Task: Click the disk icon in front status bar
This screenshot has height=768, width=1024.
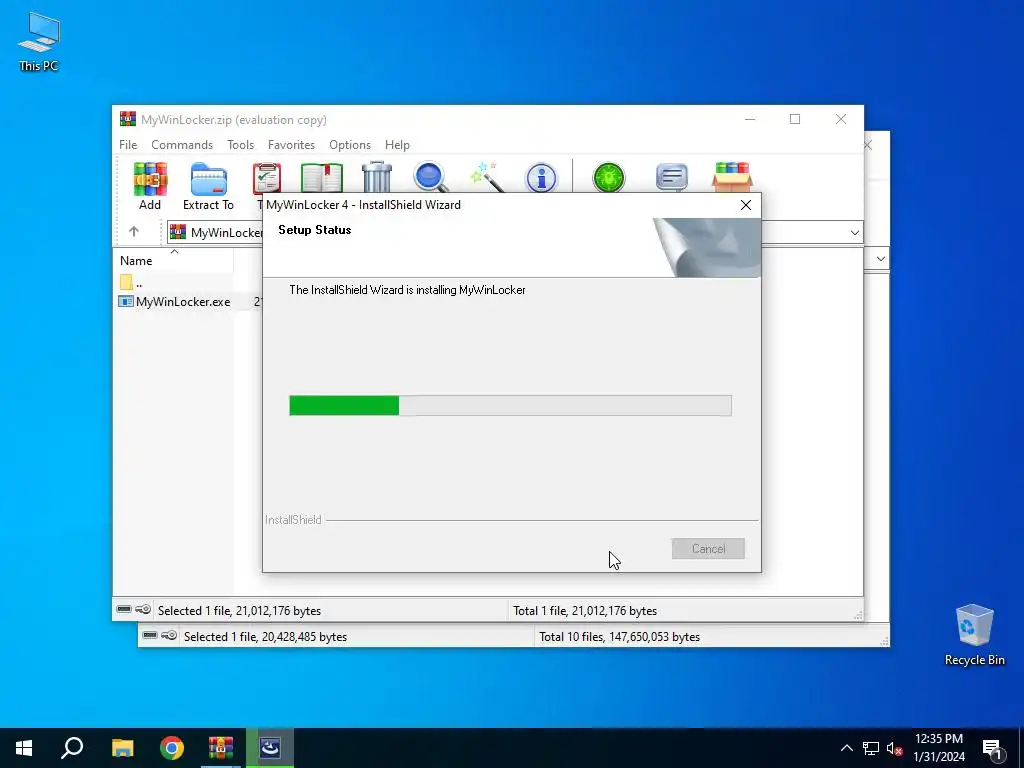Action: [x=124, y=609]
